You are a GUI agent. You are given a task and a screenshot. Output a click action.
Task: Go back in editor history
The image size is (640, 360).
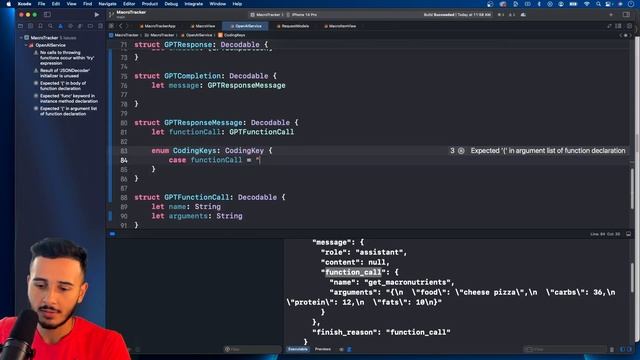point(120,26)
